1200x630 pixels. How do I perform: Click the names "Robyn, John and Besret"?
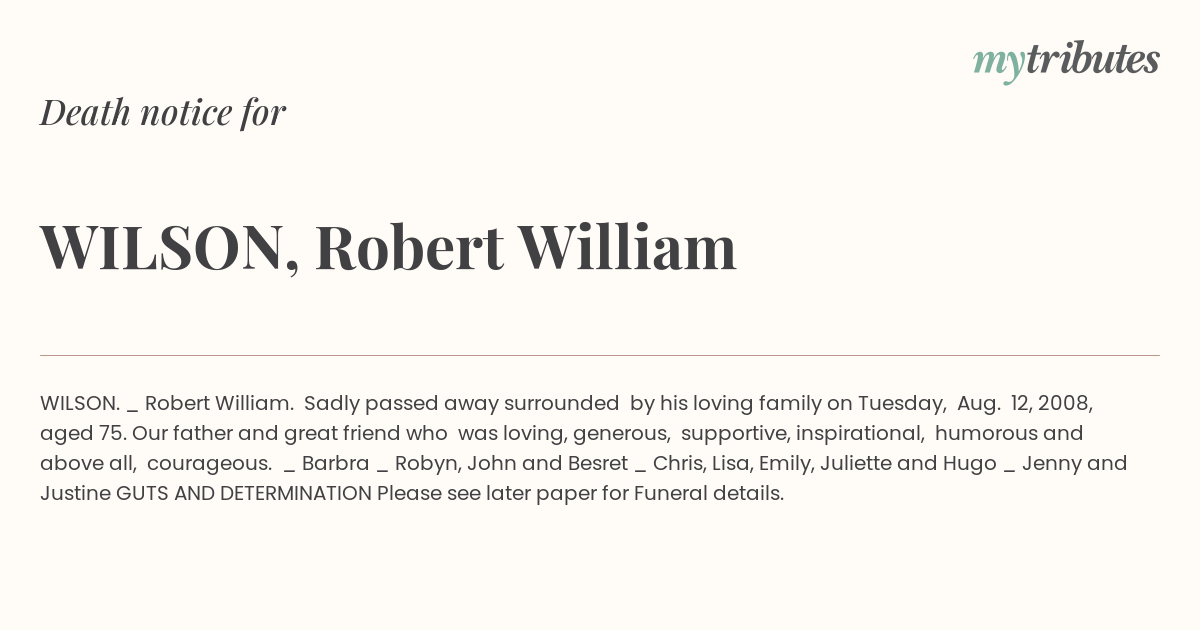click(510, 464)
